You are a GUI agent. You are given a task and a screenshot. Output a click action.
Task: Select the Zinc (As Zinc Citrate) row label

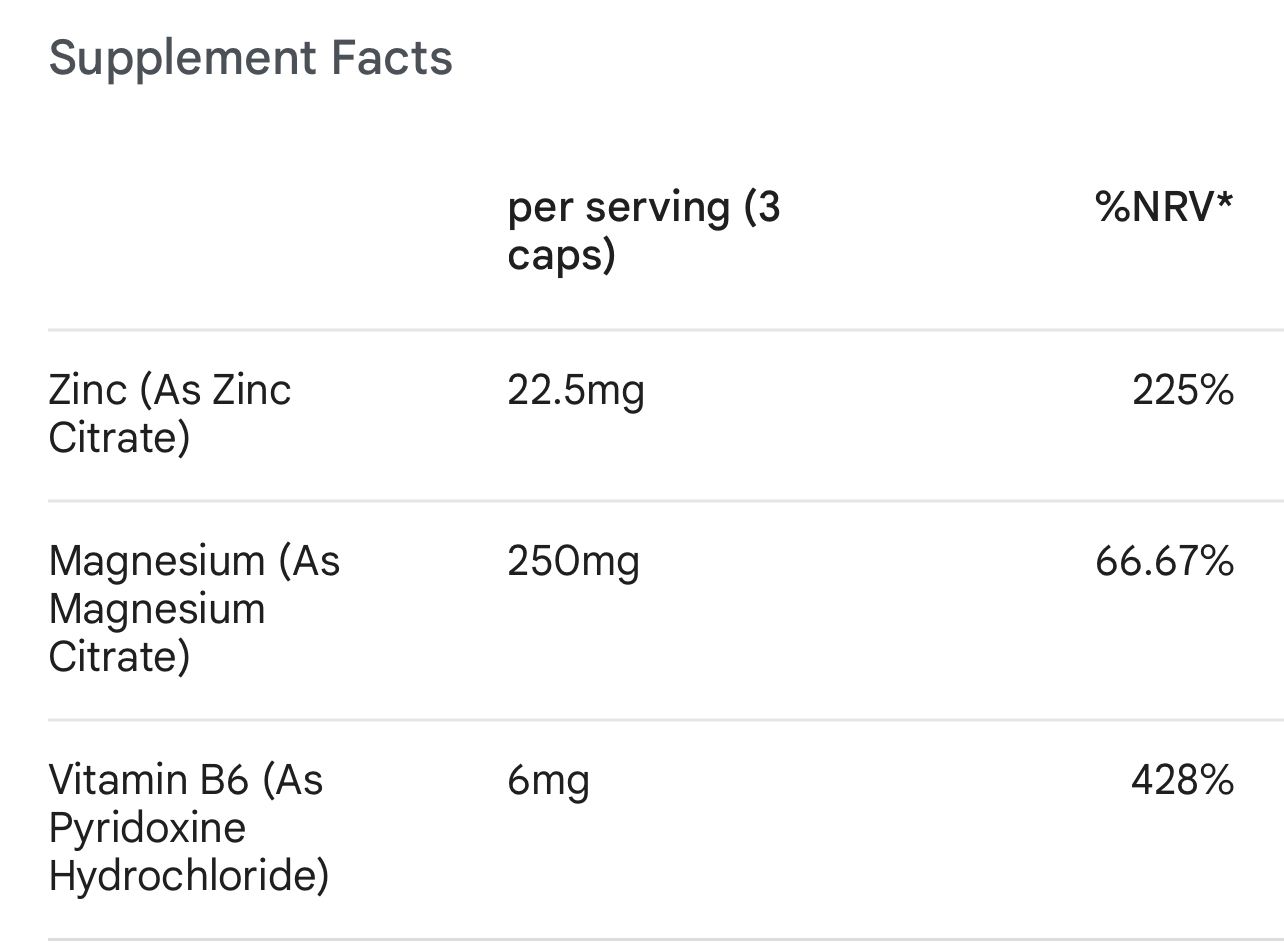[169, 413]
